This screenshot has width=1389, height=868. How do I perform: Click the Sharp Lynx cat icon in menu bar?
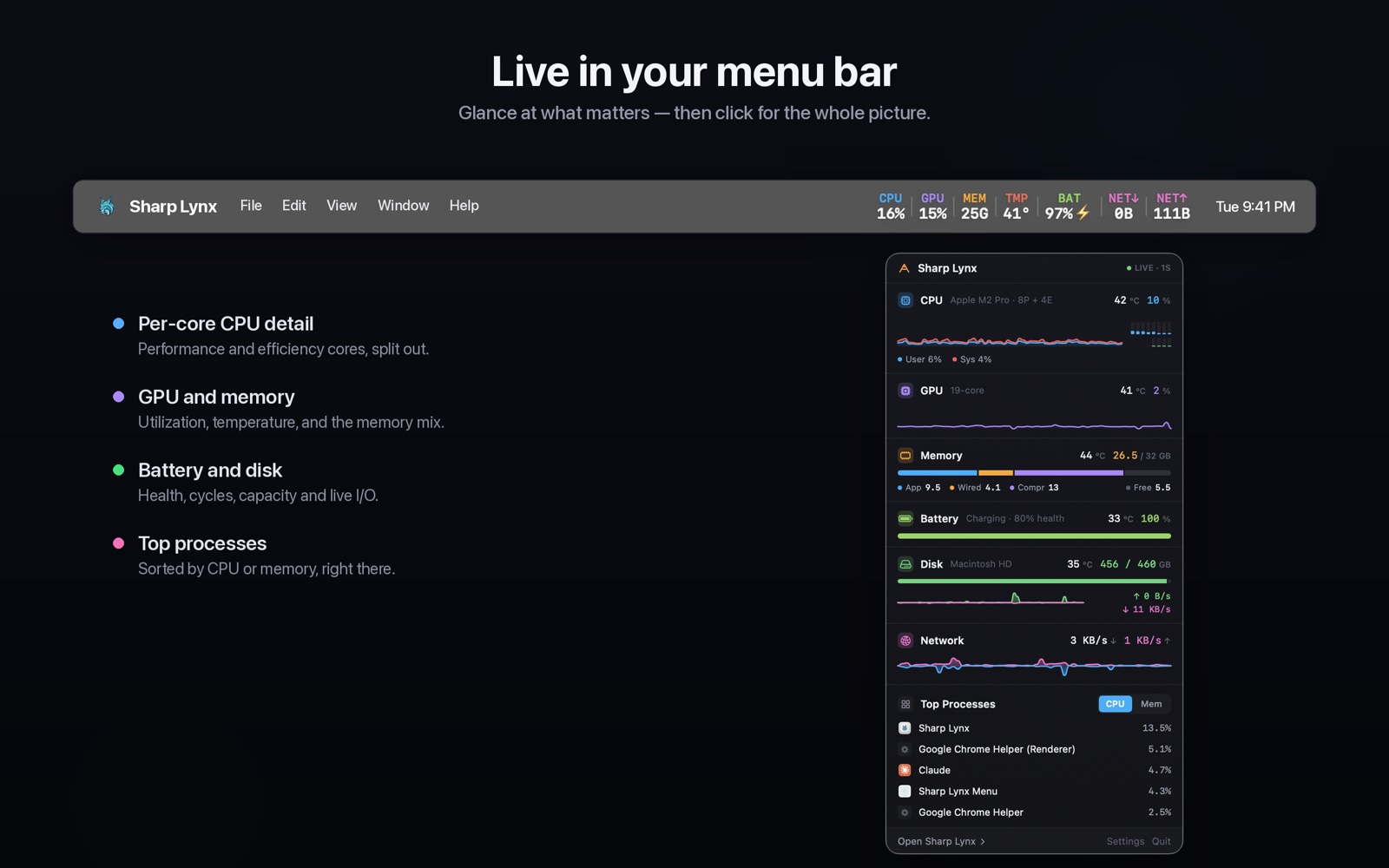pos(107,207)
